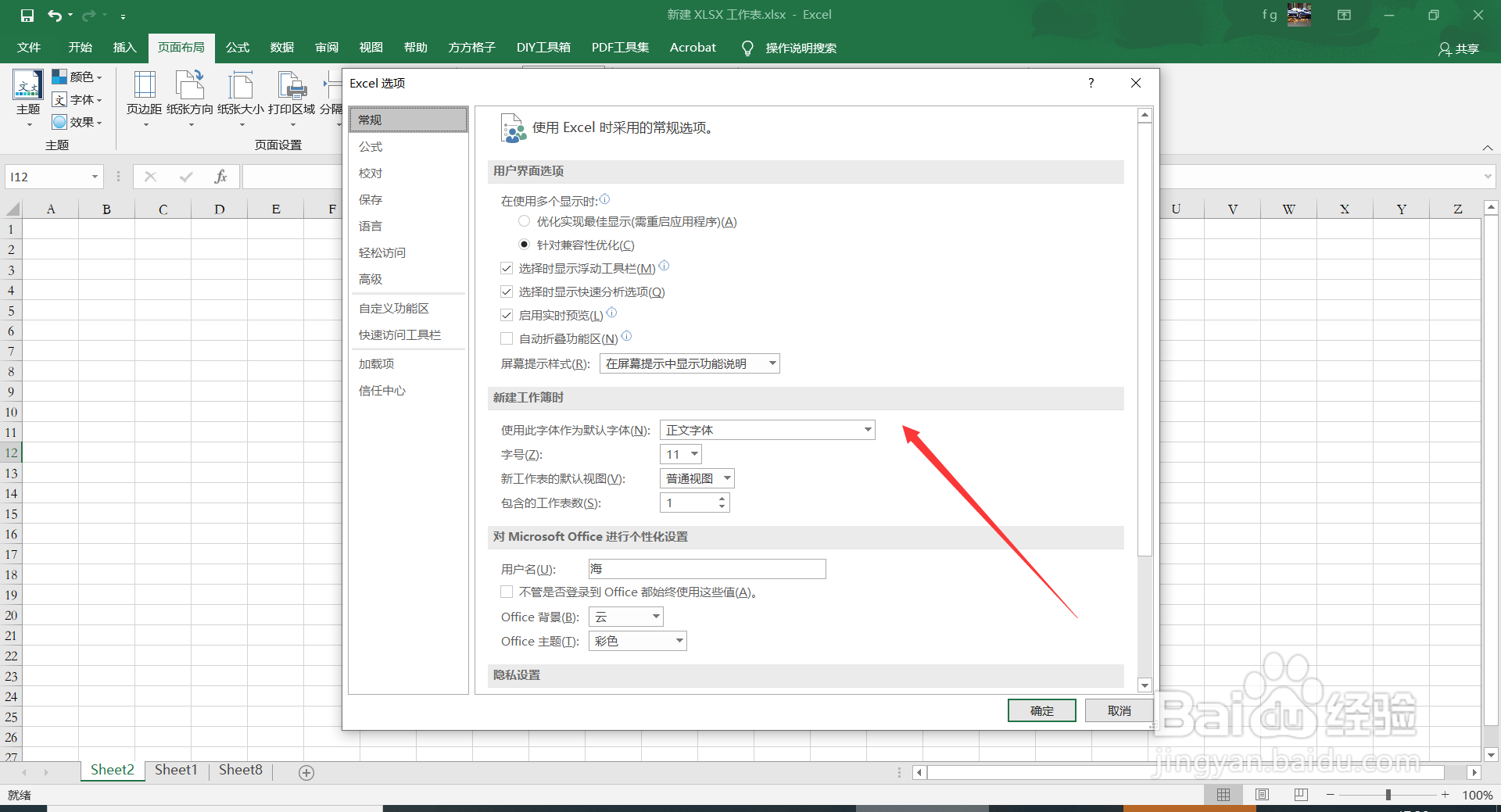Open theme Fonts menu
Screen dimensions: 1501x812
[x=77, y=99]
